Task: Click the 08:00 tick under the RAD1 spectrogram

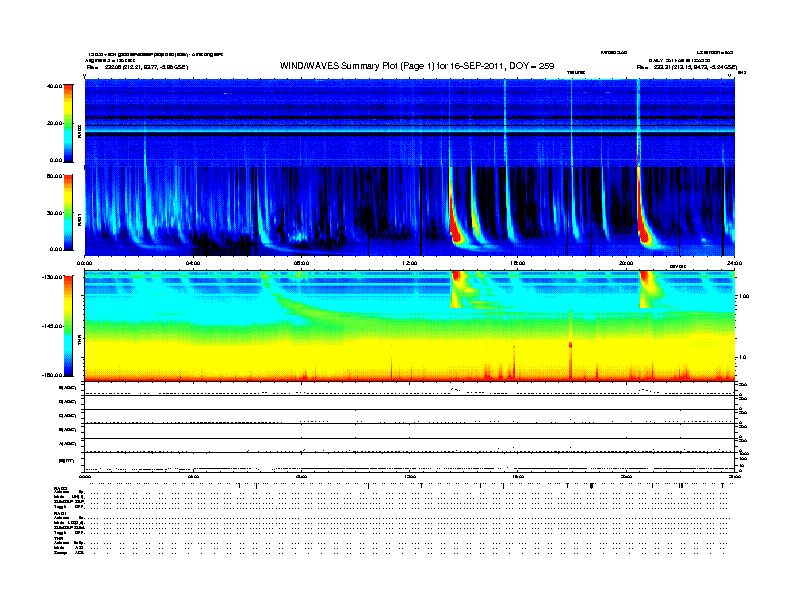Action: pos(301,263)
